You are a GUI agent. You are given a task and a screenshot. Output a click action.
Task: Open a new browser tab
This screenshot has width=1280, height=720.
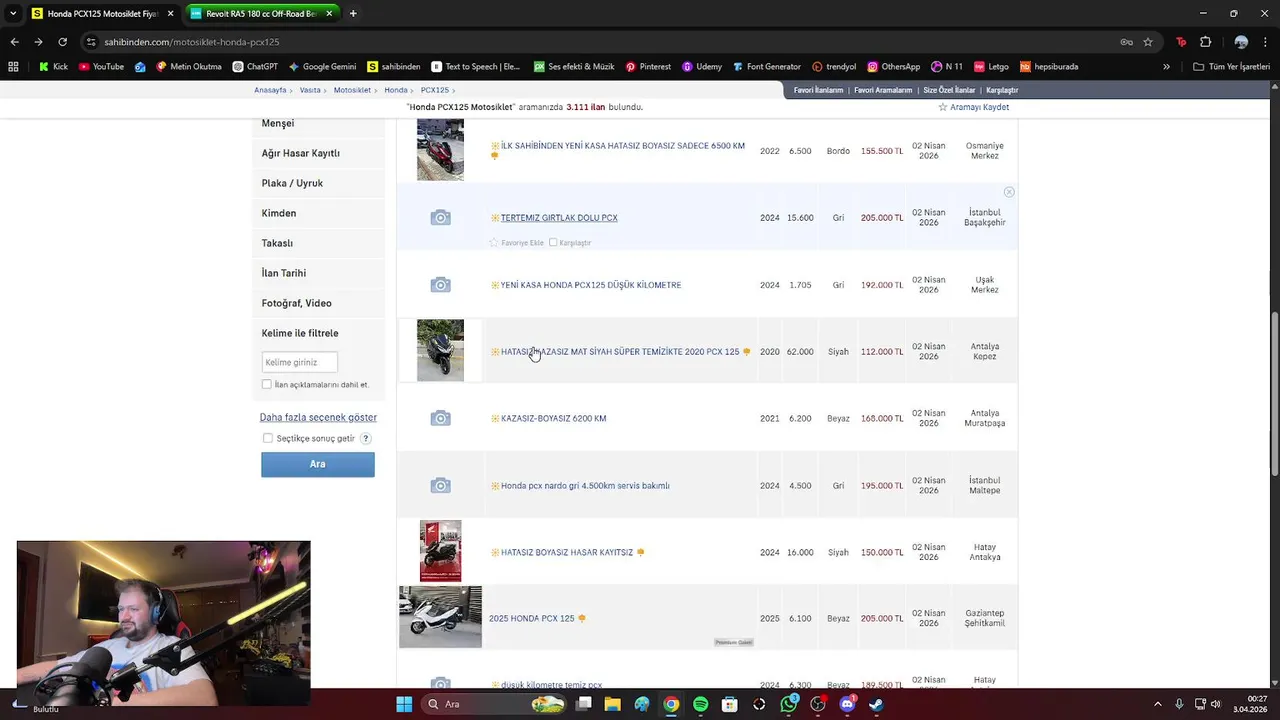tap(353, 13)
